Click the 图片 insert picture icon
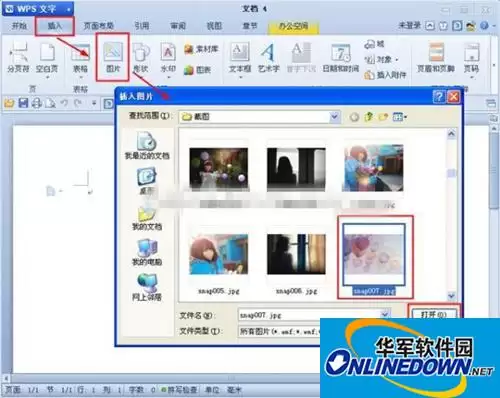 tap(113, 57)
